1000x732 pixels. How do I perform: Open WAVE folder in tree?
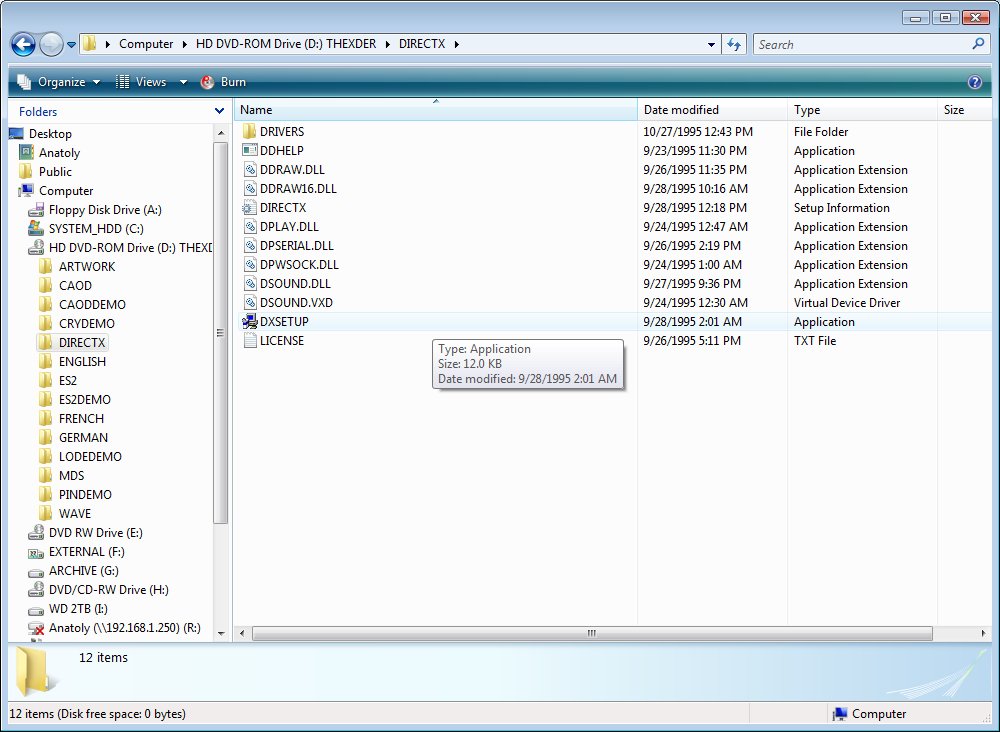(x=75, y=513)
